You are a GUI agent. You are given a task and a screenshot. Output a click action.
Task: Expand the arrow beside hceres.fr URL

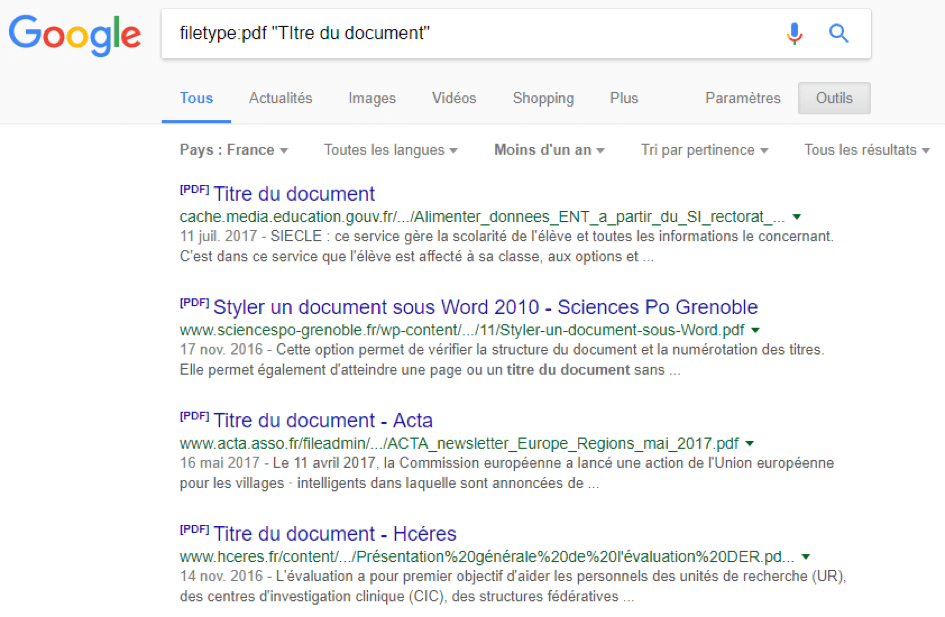click(x=806, y=557)
